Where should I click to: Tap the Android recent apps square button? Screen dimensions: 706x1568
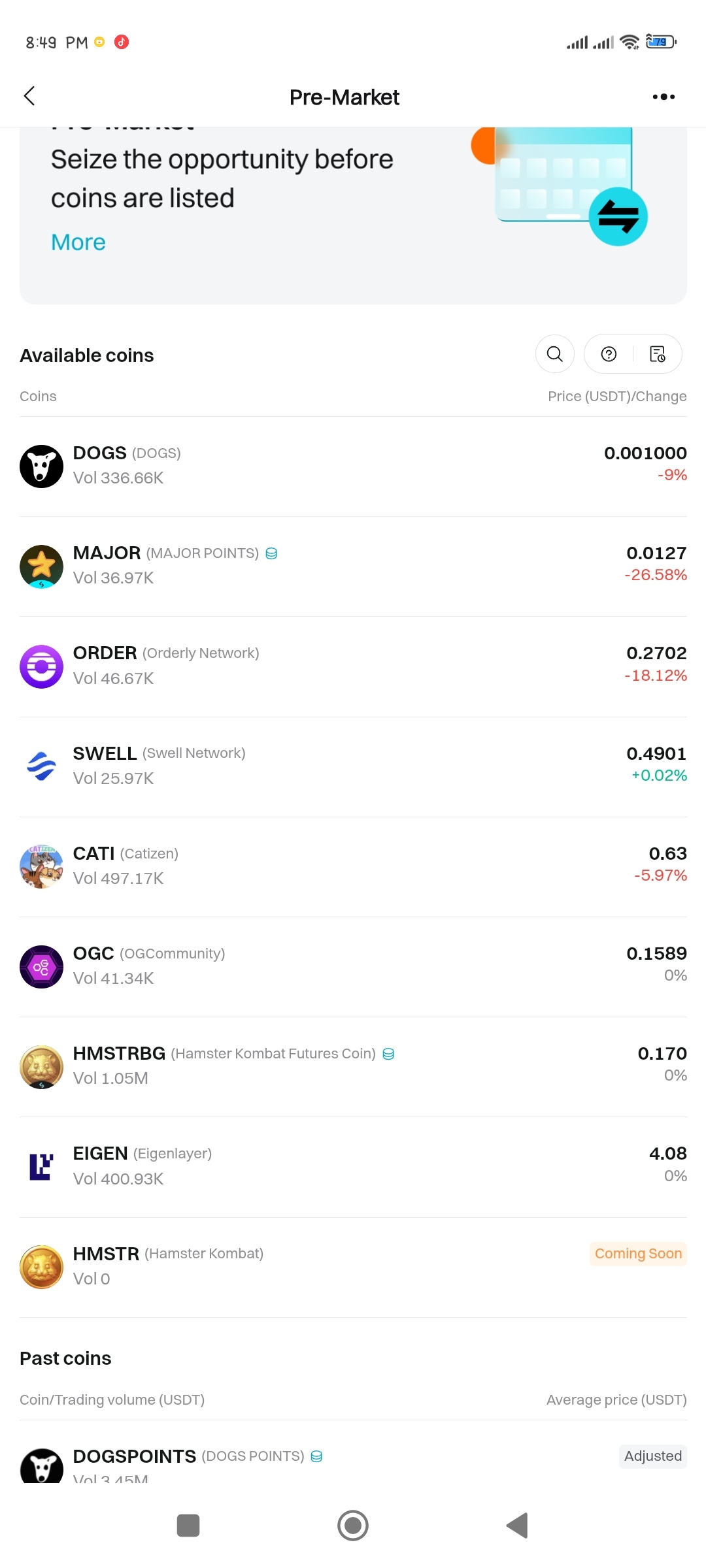[188, 1526]
